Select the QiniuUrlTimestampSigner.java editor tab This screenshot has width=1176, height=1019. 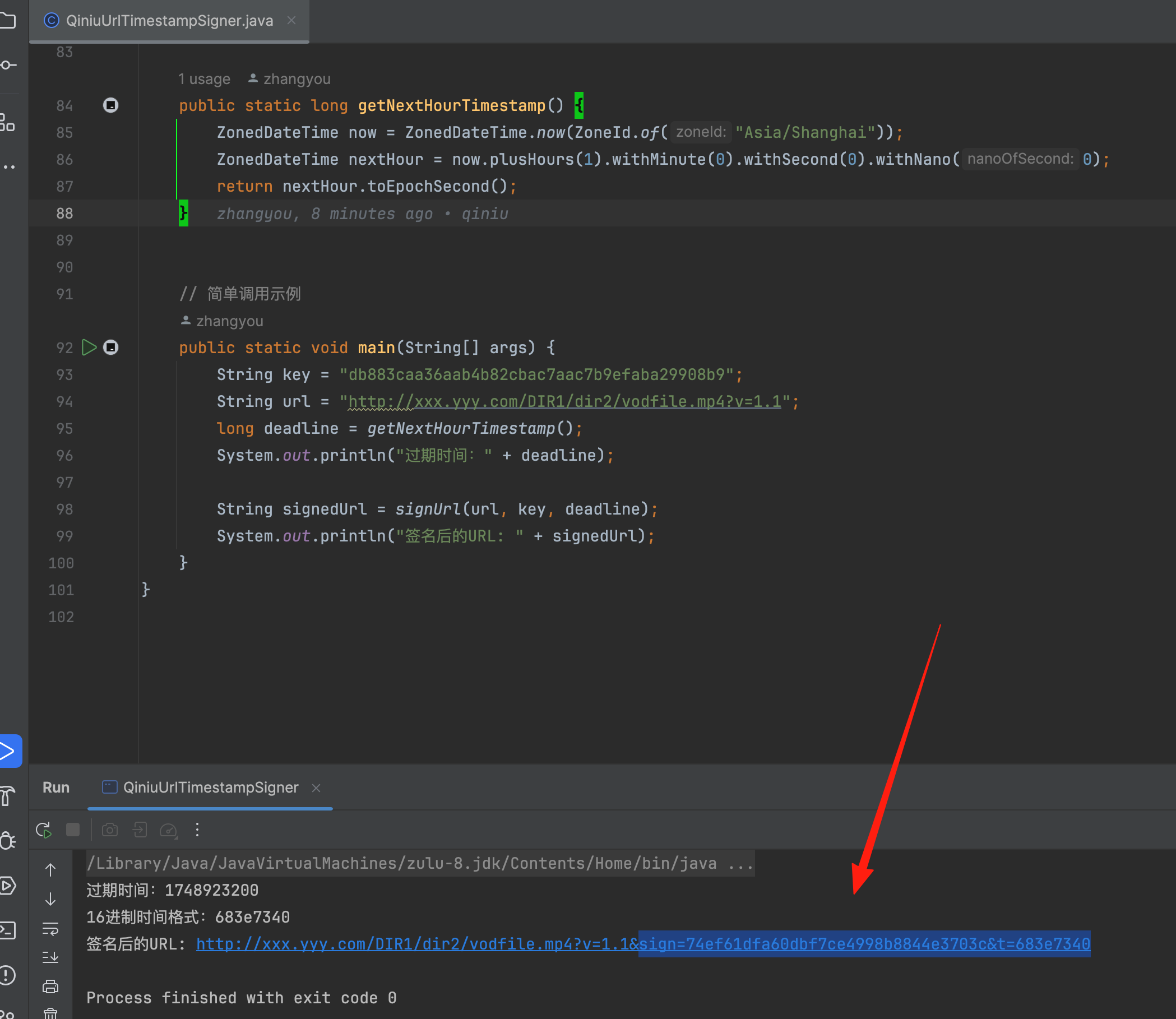(169, 21)
